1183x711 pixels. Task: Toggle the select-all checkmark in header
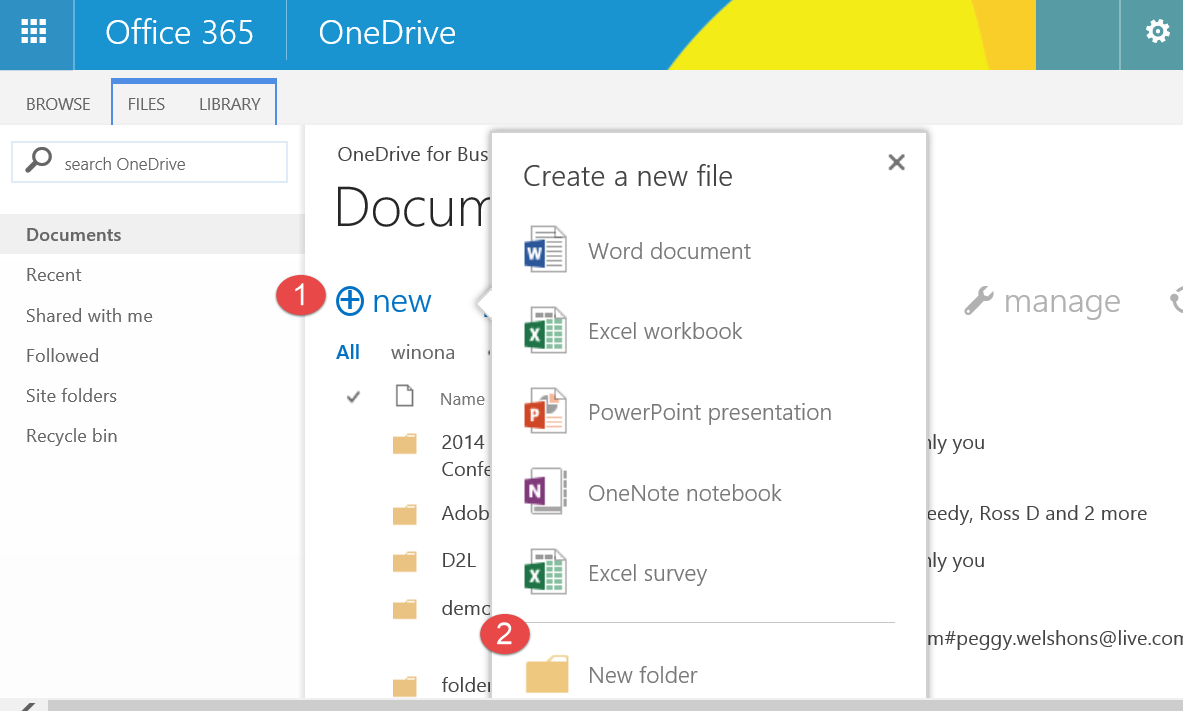click(x=353, y=398)
